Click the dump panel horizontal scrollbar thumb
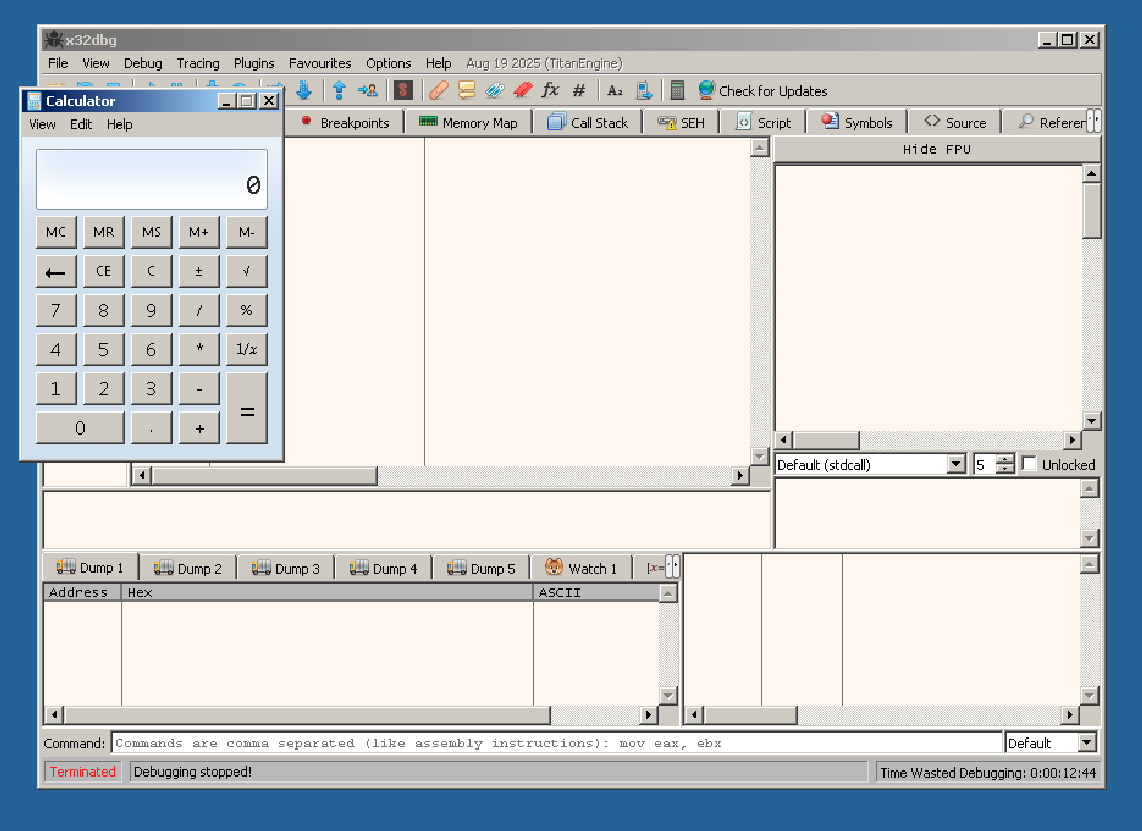1142x831 pixels. point(307,714)
